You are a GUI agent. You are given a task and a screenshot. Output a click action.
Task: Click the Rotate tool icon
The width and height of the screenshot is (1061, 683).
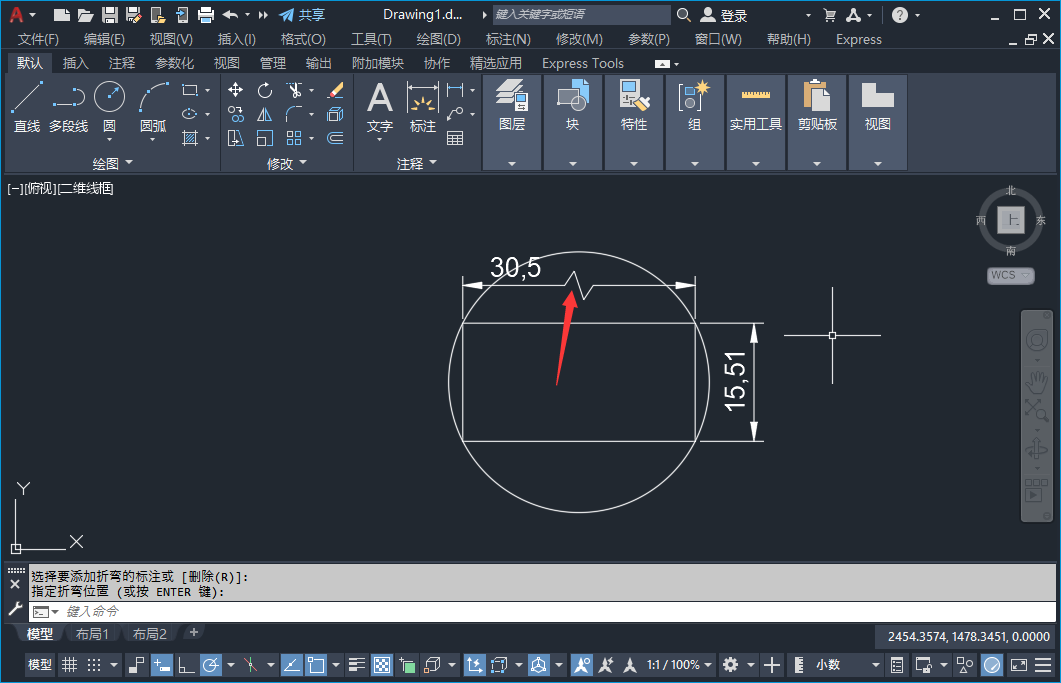coord(265,90)
